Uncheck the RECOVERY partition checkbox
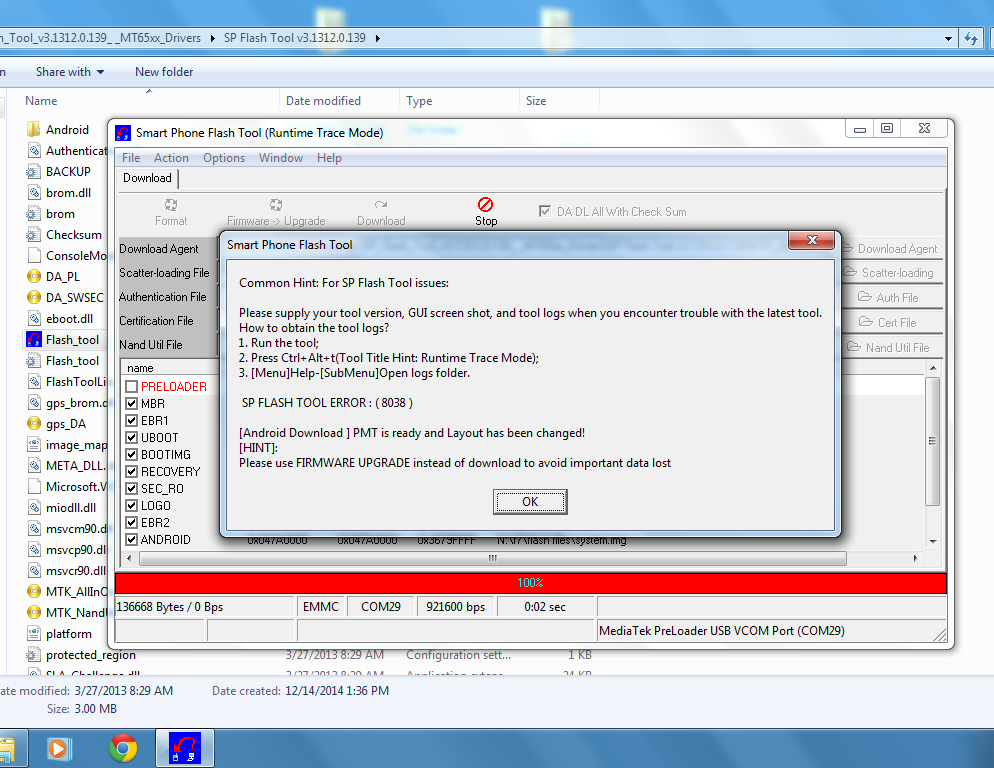Viewport: 994px width, 768px height. (x=132, y=471)
